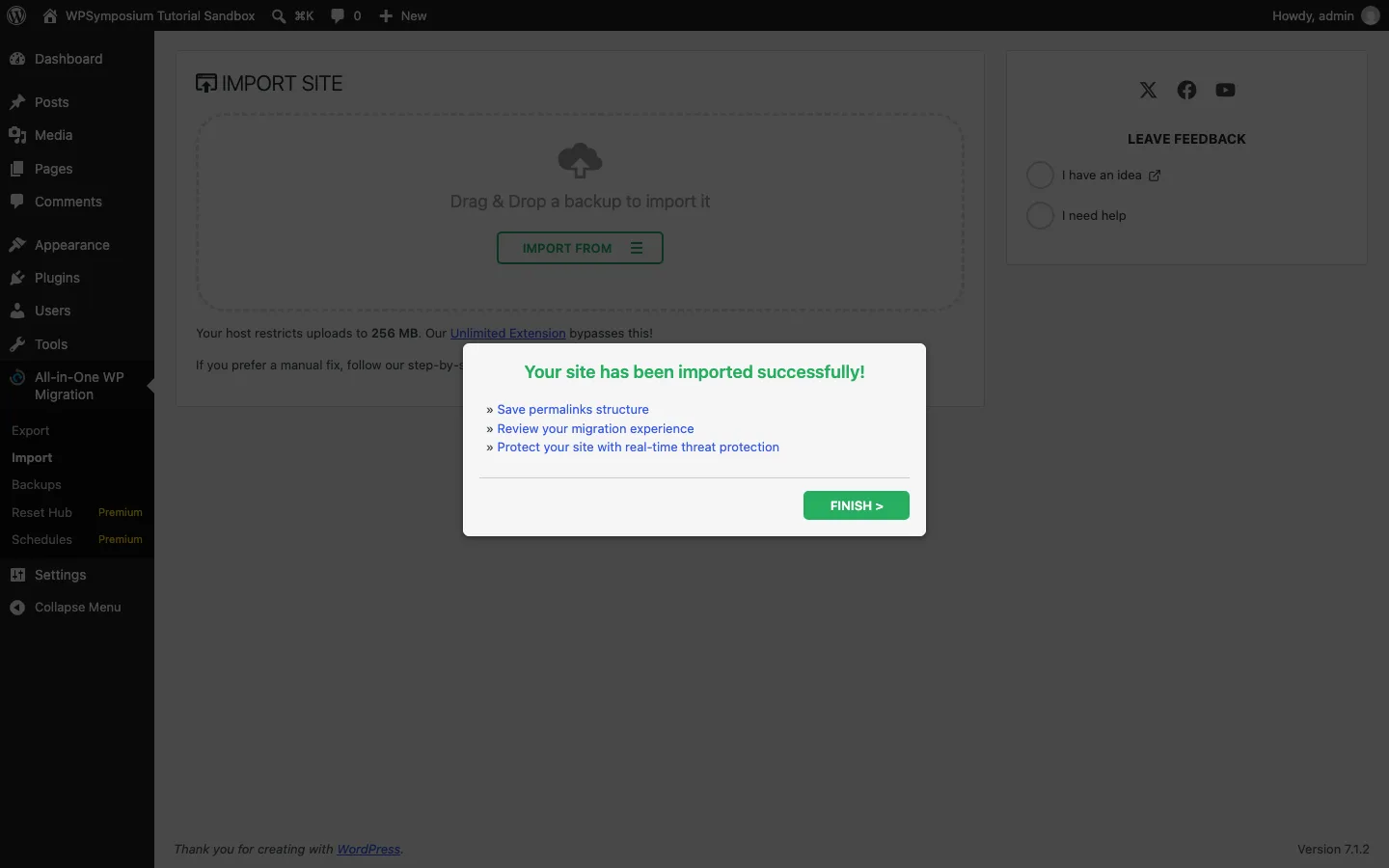Open the admin avatar in top bar
1389x868 pixels.
1371,15
